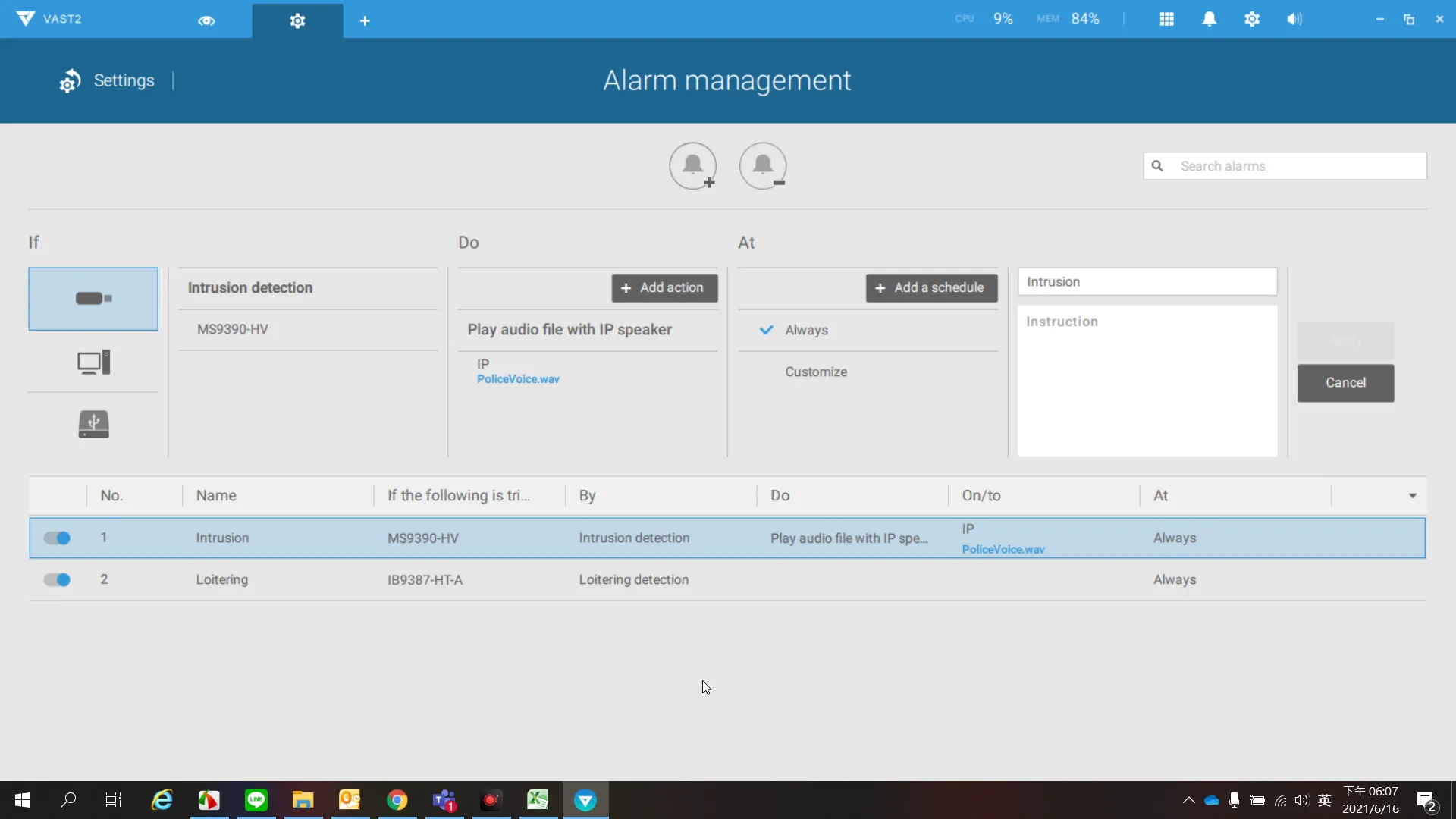1456x819 pixels.
Task: Select the NVR station source icon
Action: tap(93, 362)
